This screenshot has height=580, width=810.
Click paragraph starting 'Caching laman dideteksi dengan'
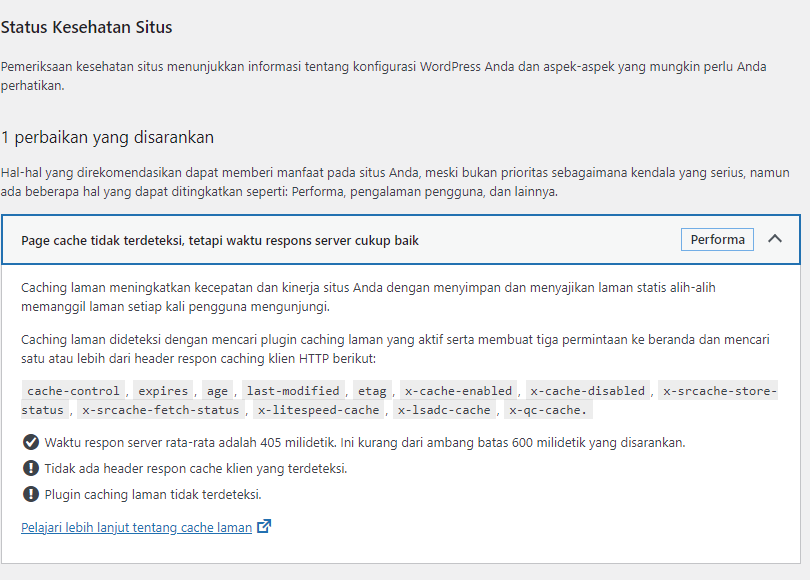[x=395, y=349]
